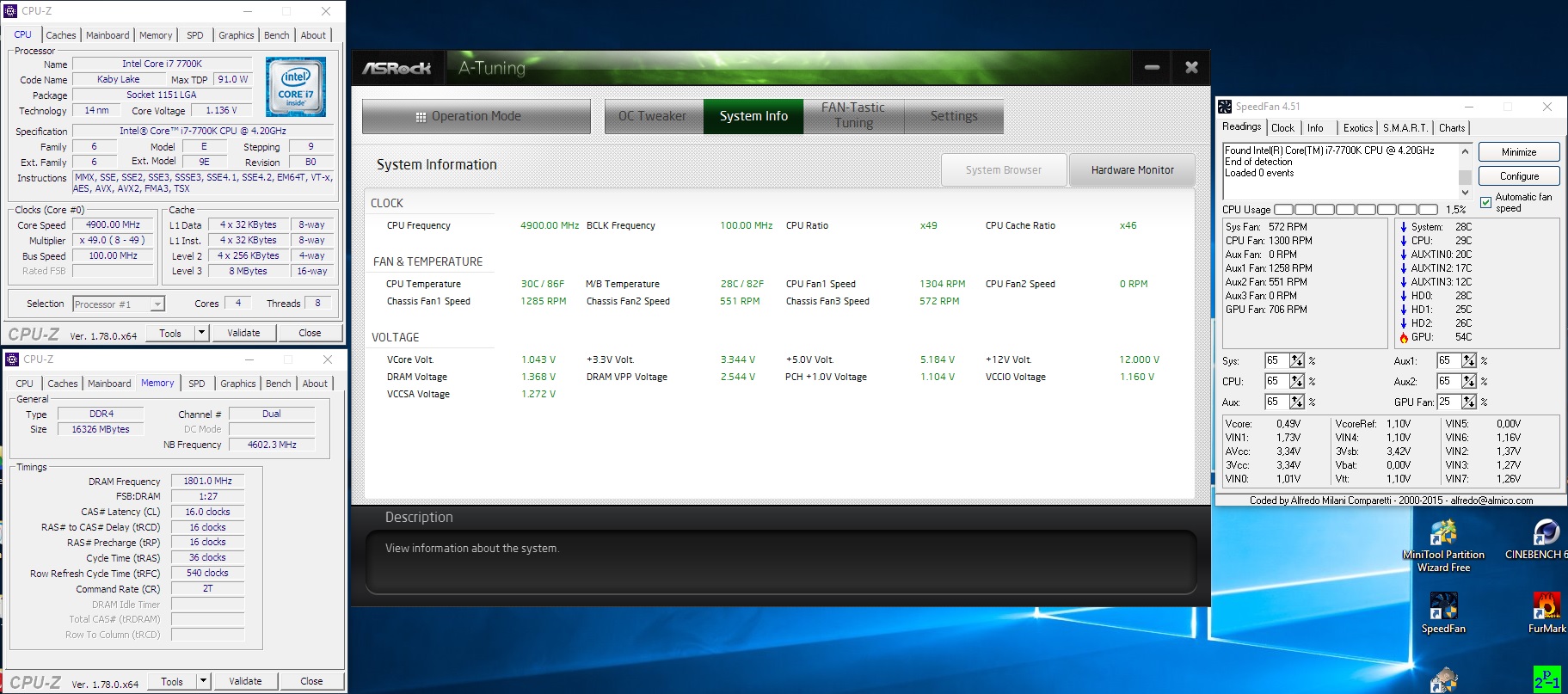
Task: Switch to Clock tab in SpeedFan
Action: tap(1282, 128)
